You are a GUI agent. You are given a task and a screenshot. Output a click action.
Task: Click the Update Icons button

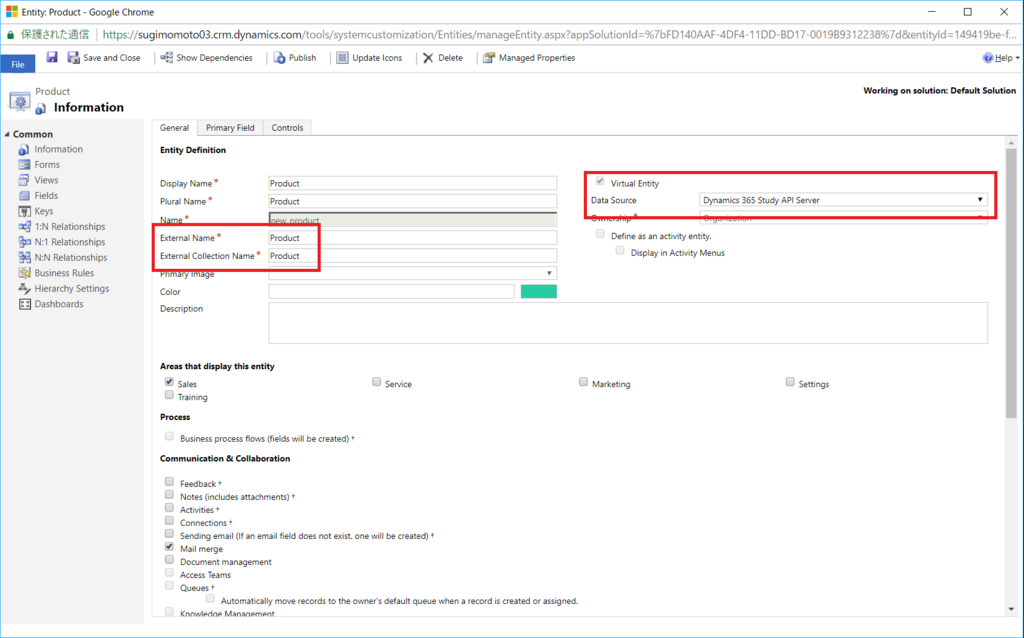(x=370, y=58)
